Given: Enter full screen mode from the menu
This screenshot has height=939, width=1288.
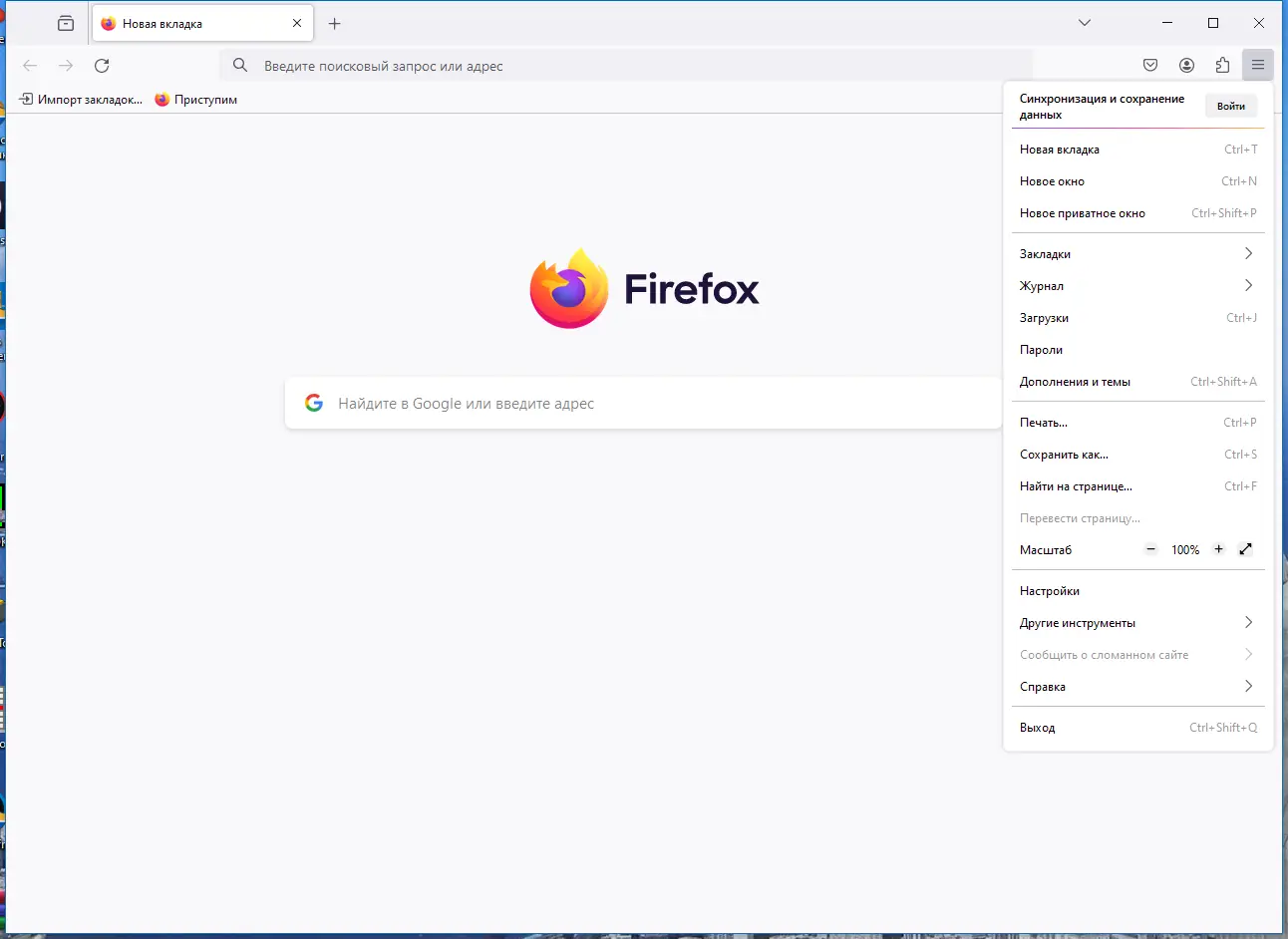Looking at the screenshot, I should coord(1245,549).
